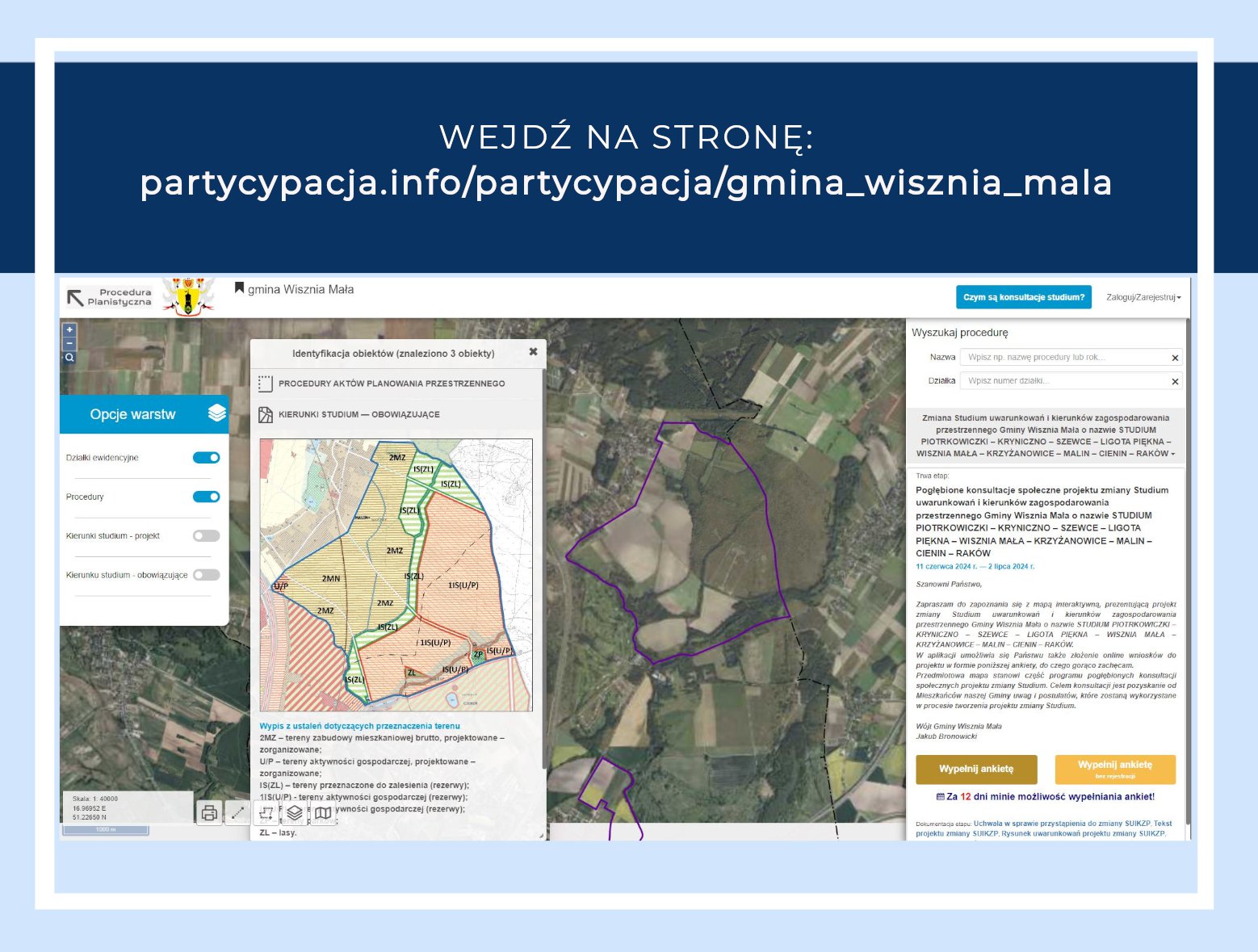Screen dimensions: 1258x952
Task: Enable Kierunku studium - obowiązujące layer
Action: click(207, 575)
